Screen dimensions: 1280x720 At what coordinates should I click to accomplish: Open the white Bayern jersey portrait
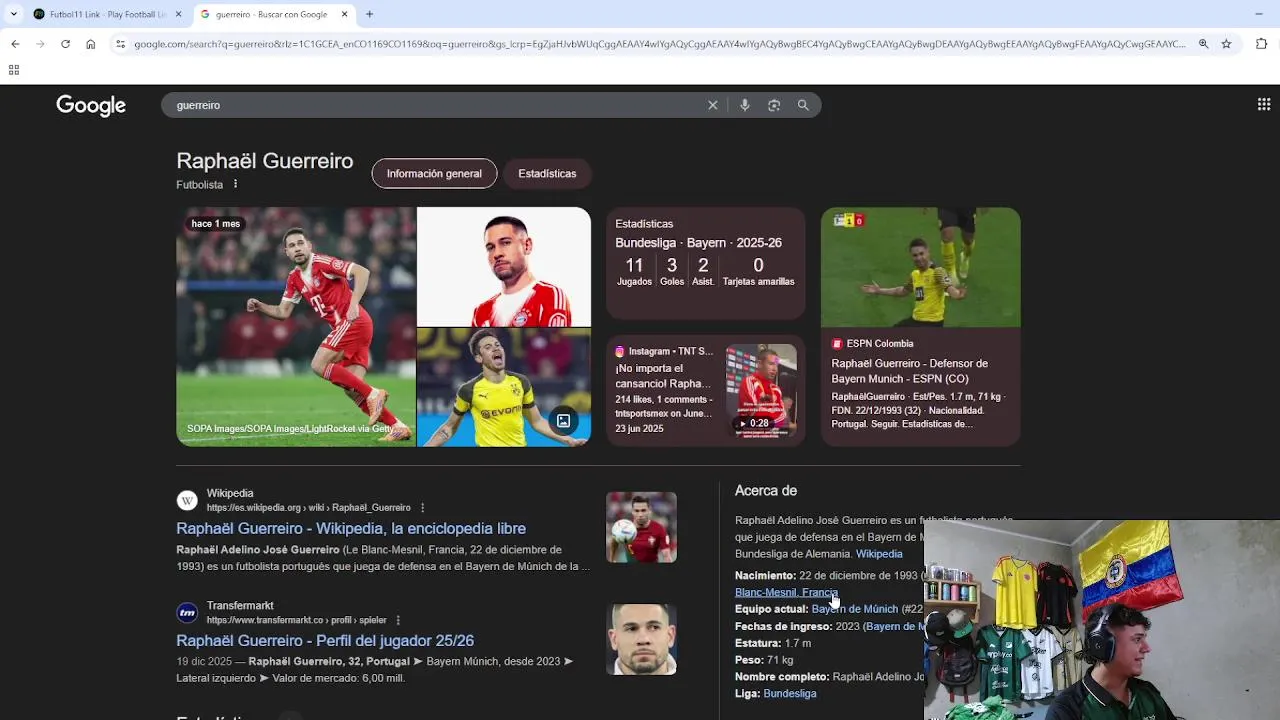pos(504,267)
